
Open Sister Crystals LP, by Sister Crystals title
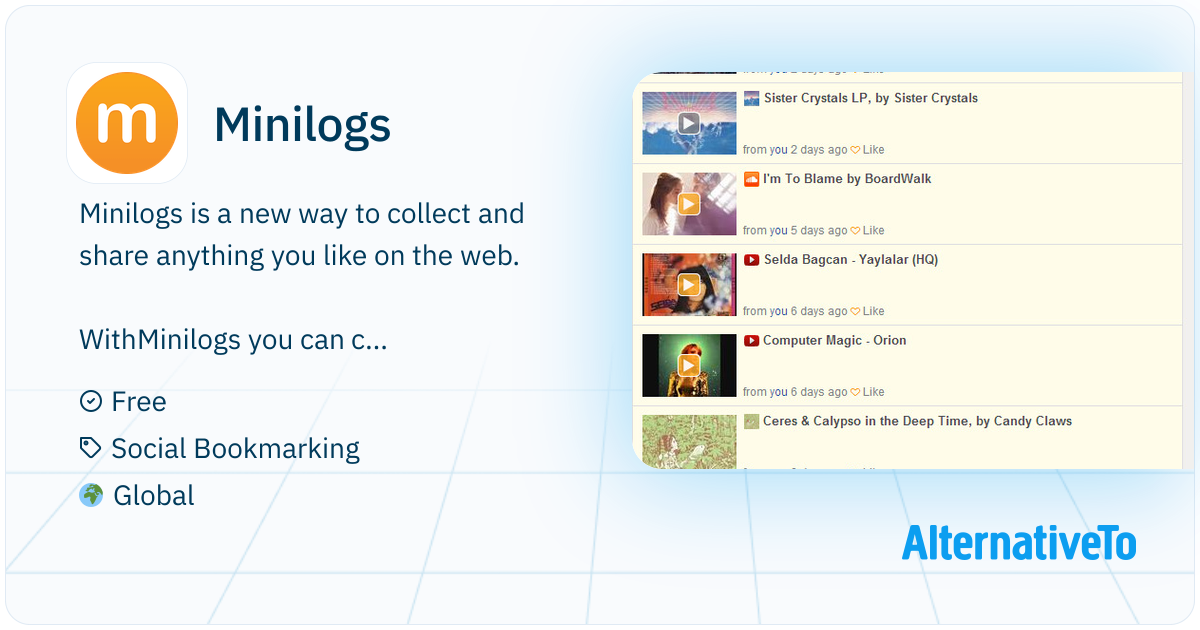(x=871, y=99)
